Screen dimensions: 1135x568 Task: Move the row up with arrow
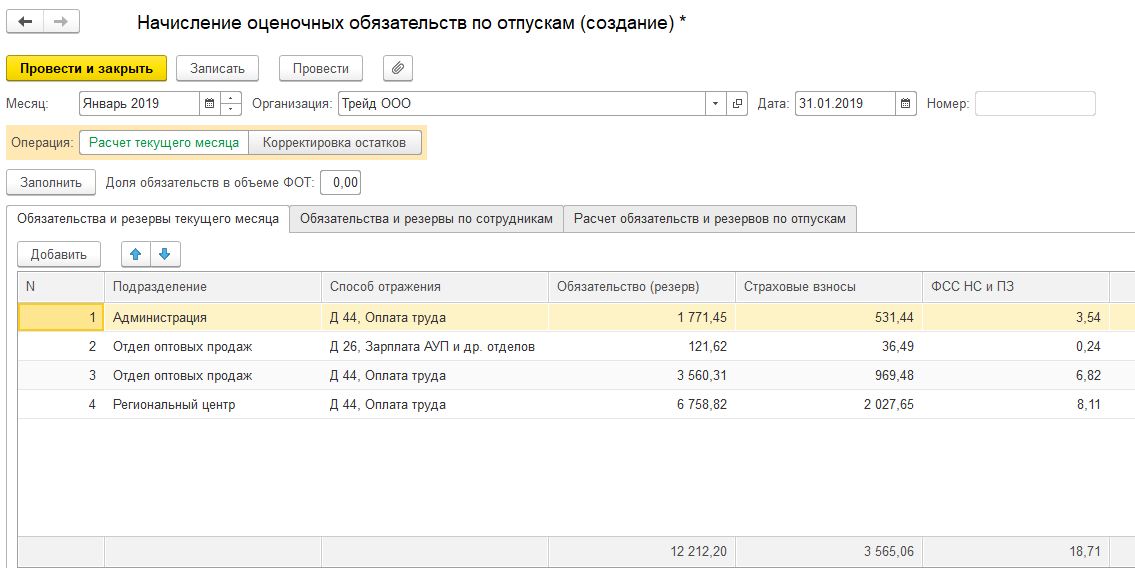click(136, 254)
